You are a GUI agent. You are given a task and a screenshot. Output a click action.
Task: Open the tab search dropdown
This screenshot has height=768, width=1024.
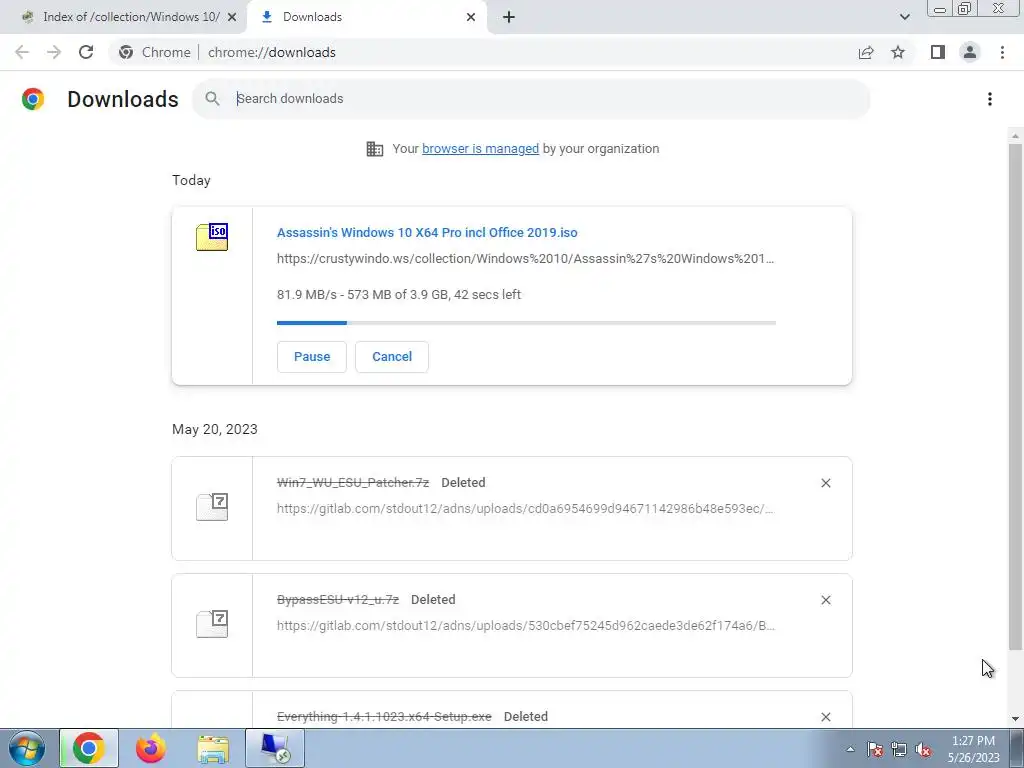click(904, 17)
